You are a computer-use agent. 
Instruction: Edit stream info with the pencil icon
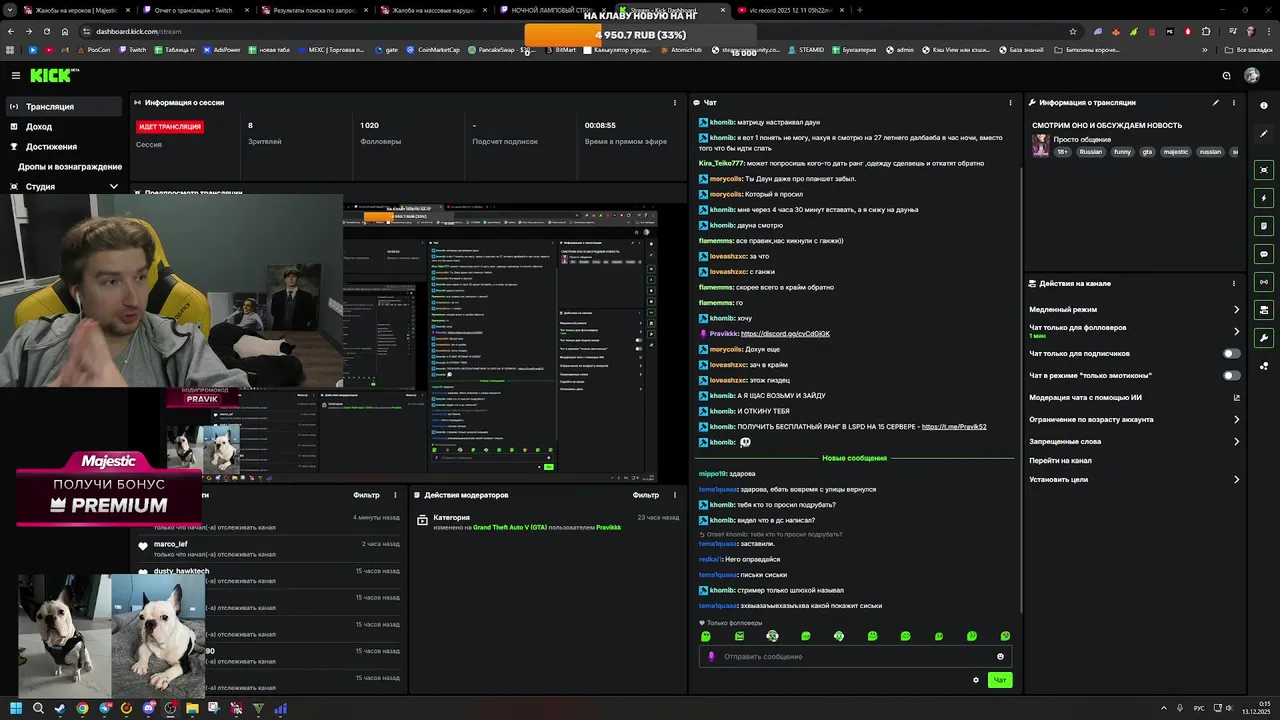pos(1216,102)
